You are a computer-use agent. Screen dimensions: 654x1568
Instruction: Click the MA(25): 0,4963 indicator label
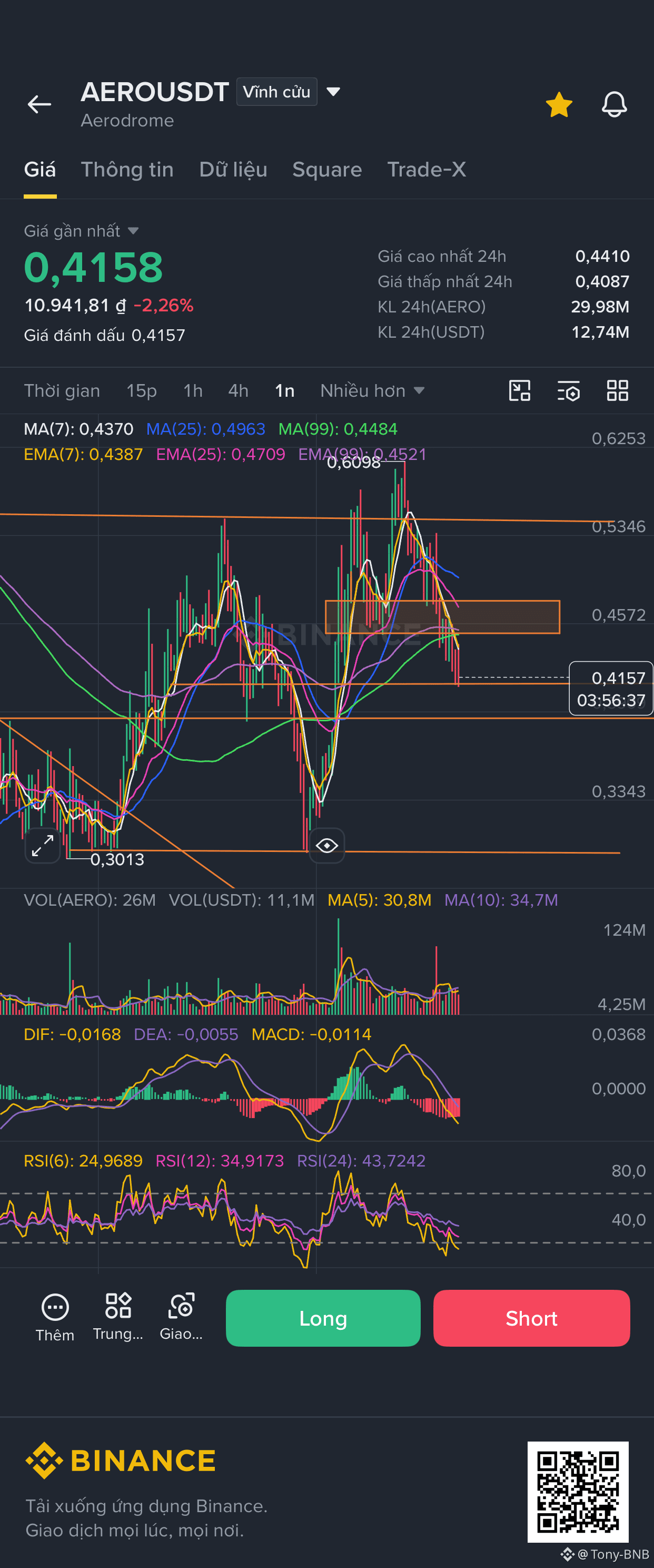206,428
